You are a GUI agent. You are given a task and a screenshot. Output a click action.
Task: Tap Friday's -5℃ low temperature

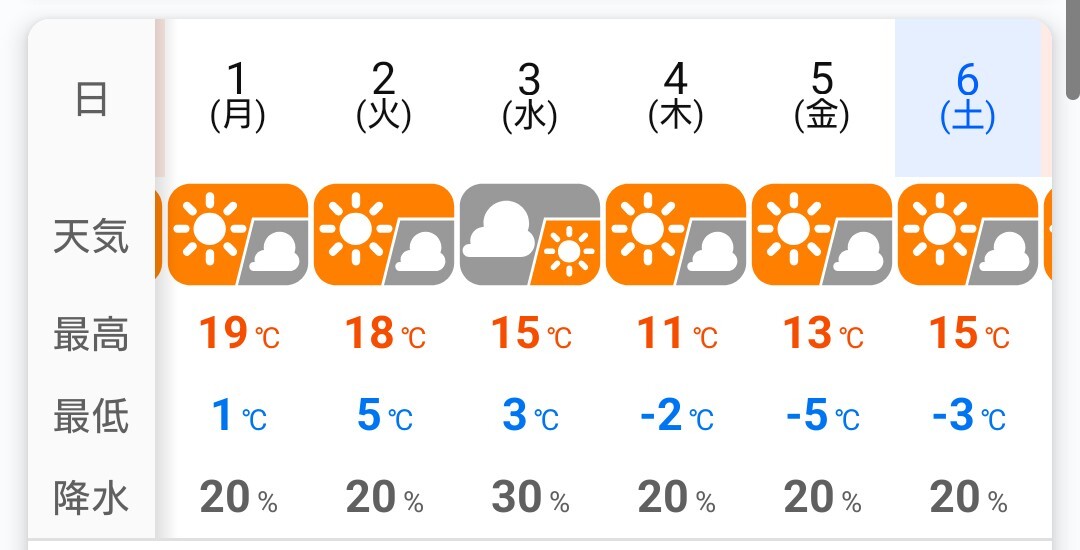(822, 415)
